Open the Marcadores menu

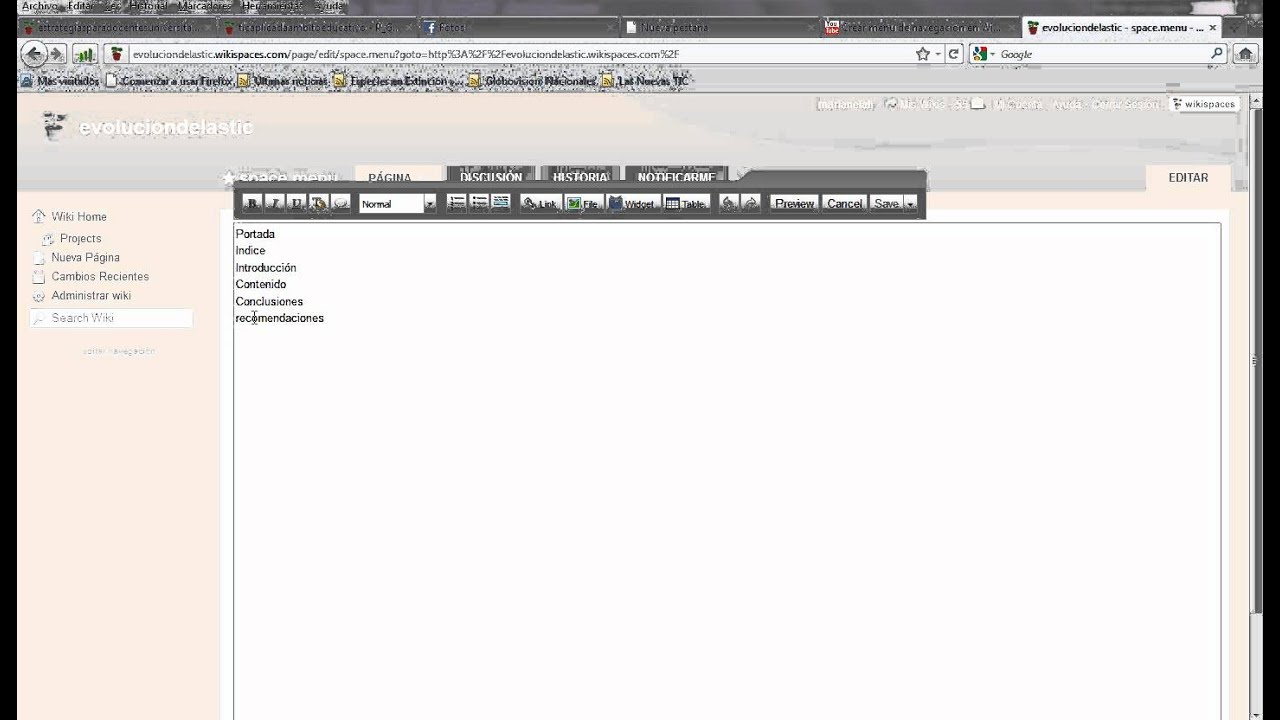coord(204,6)
